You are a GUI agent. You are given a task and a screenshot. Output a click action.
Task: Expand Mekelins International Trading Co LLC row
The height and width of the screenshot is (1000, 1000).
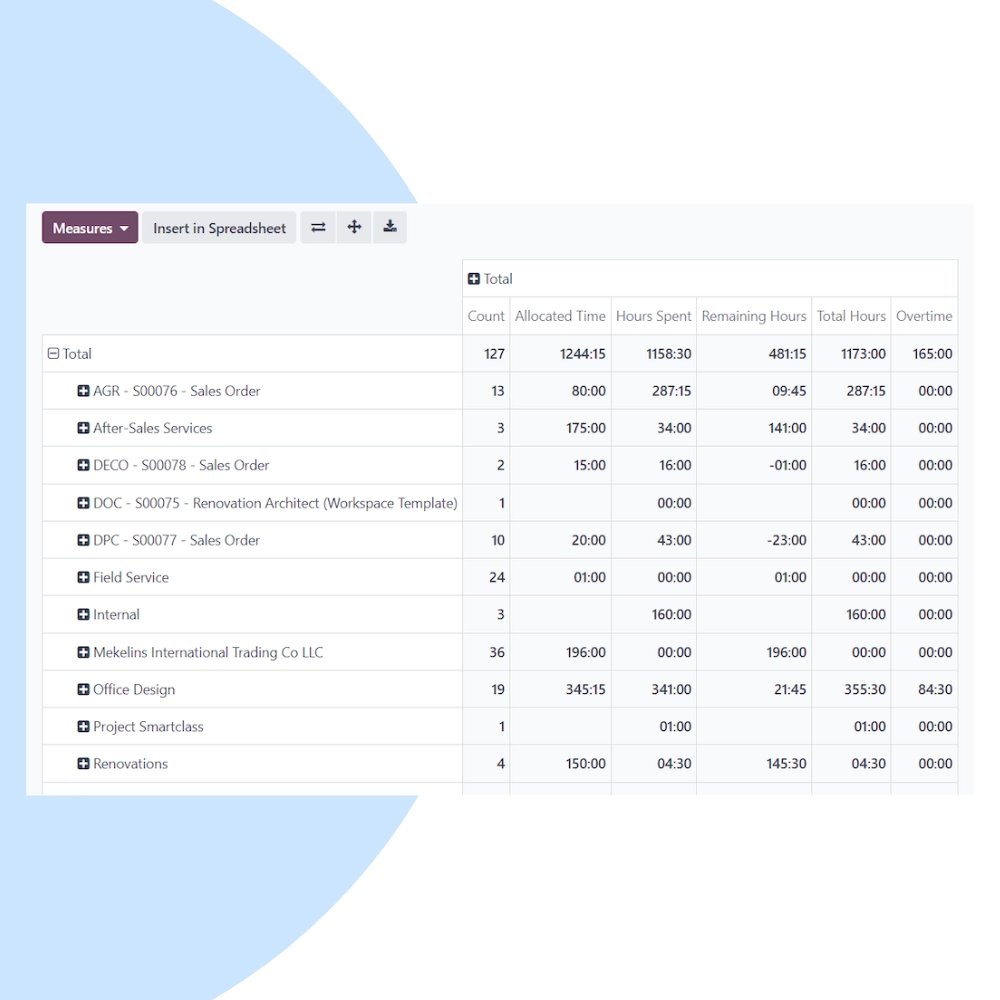click(x=84, y=651)
